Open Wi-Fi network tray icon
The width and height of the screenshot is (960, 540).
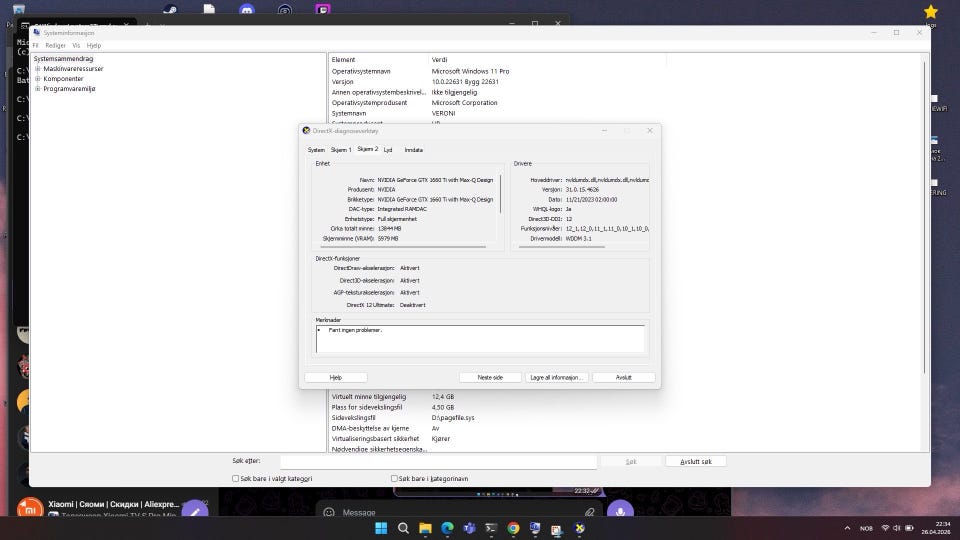[x=885, y=528]
